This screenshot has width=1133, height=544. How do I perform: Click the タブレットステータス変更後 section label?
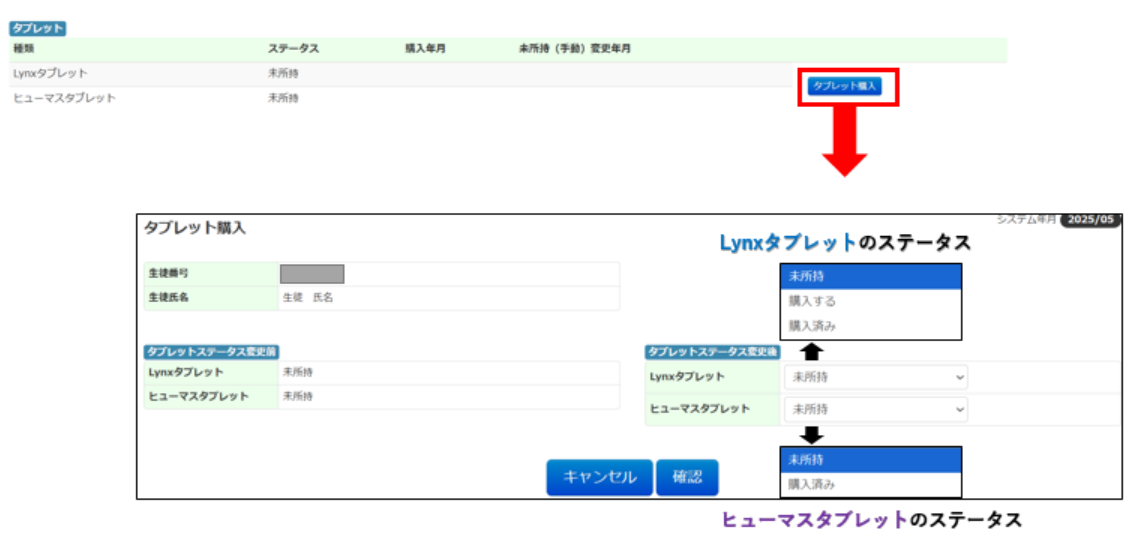click(x=713, y=351)
